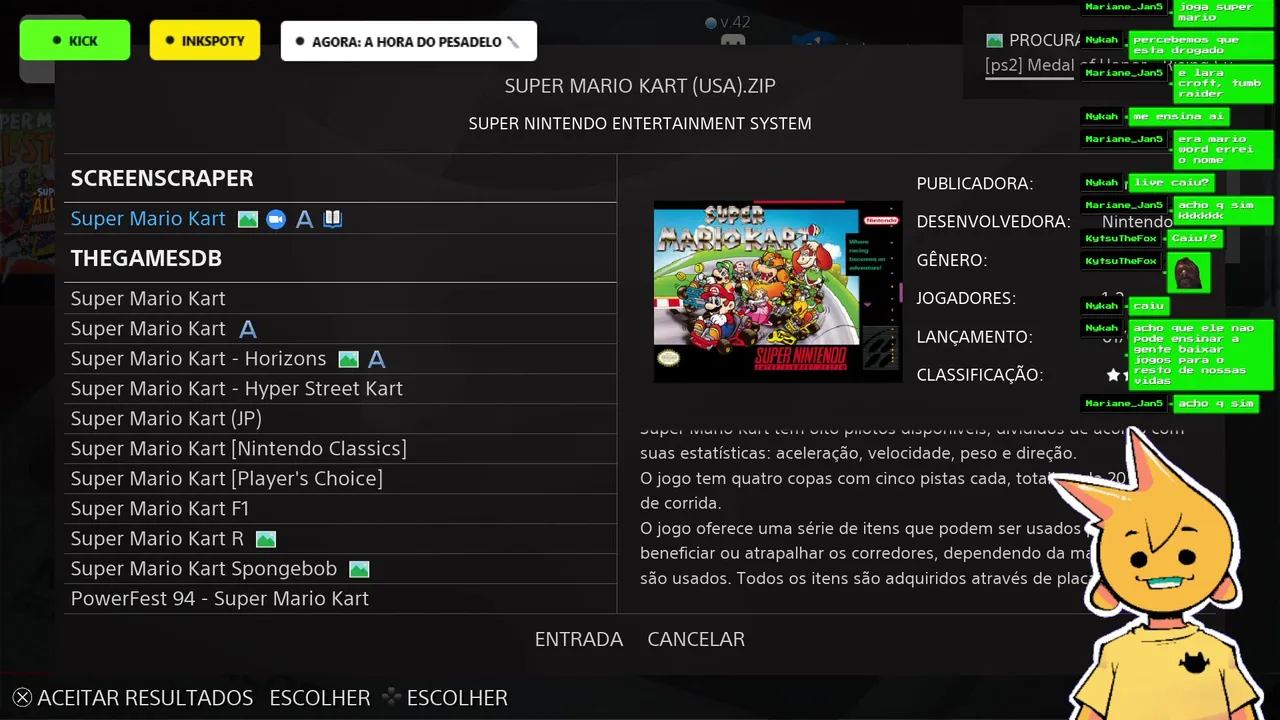This screenshot has height=720, width=1280.
Task: Click image icon in ScreenScraper Super Mario Kart row
Action: point(248,219)
